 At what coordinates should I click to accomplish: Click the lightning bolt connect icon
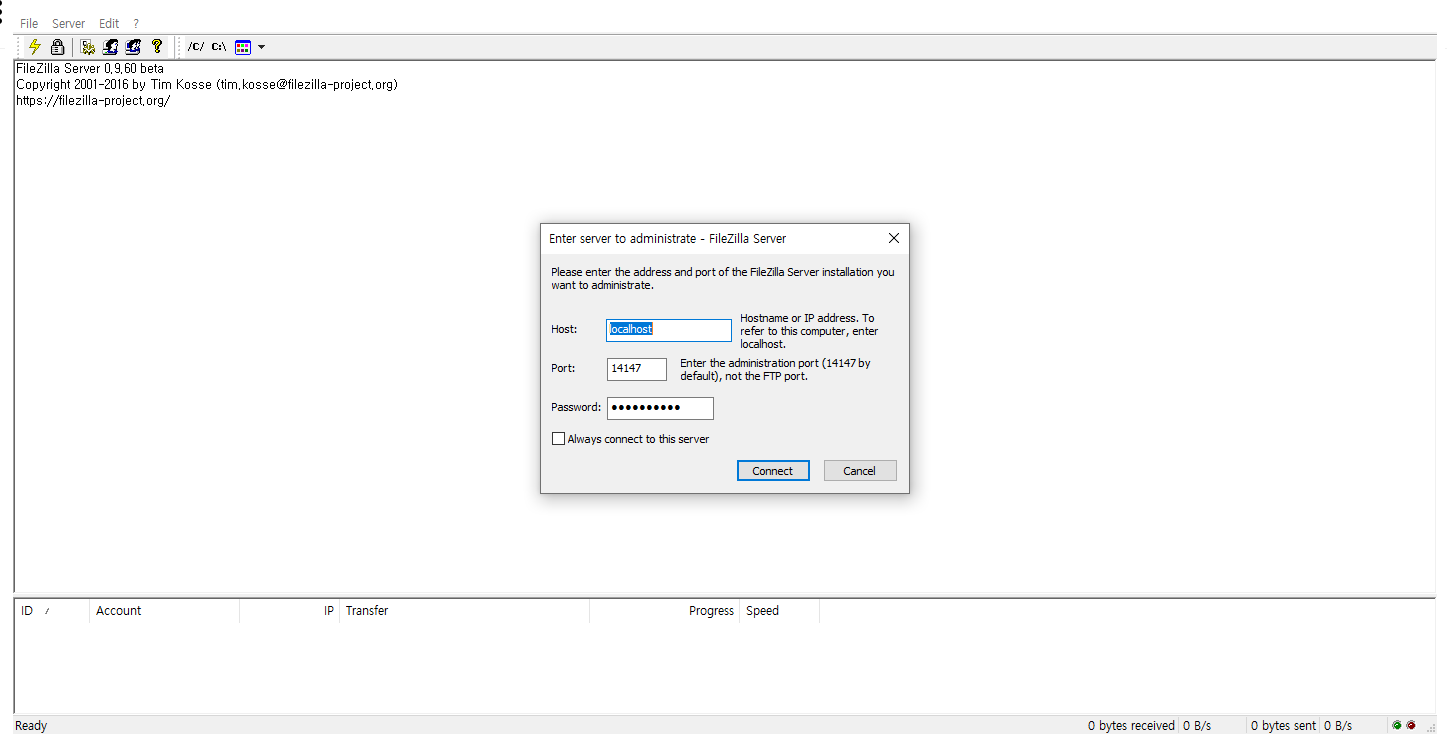pos(35,47)
